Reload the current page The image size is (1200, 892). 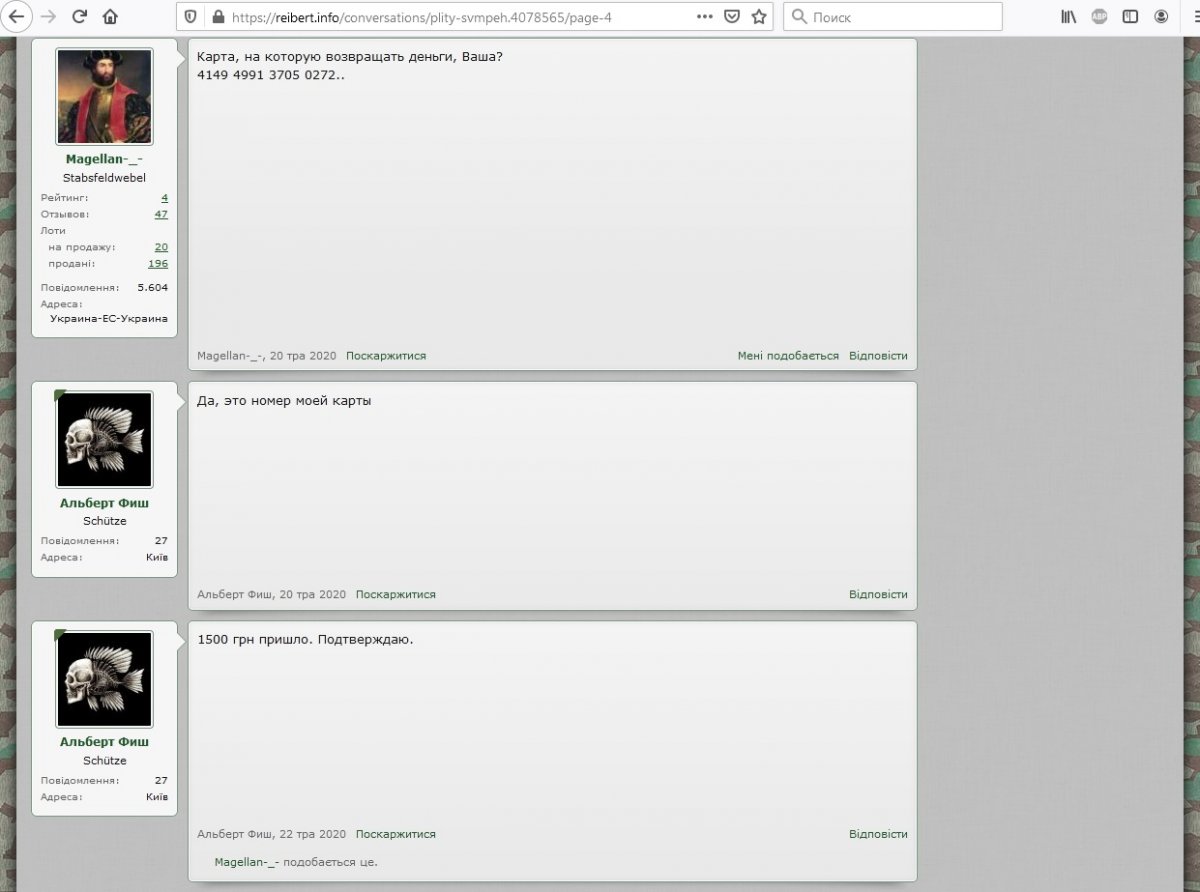tap(79, 16)
